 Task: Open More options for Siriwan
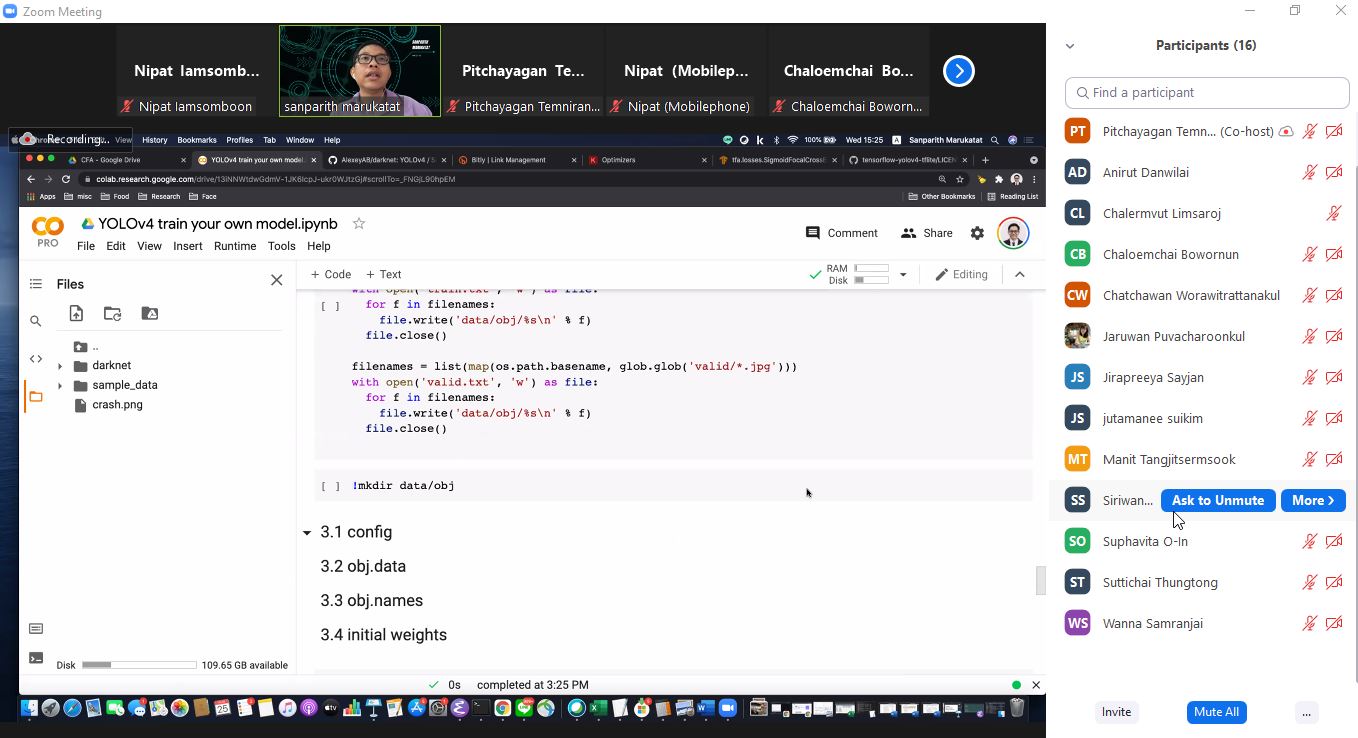(1313, 500)
